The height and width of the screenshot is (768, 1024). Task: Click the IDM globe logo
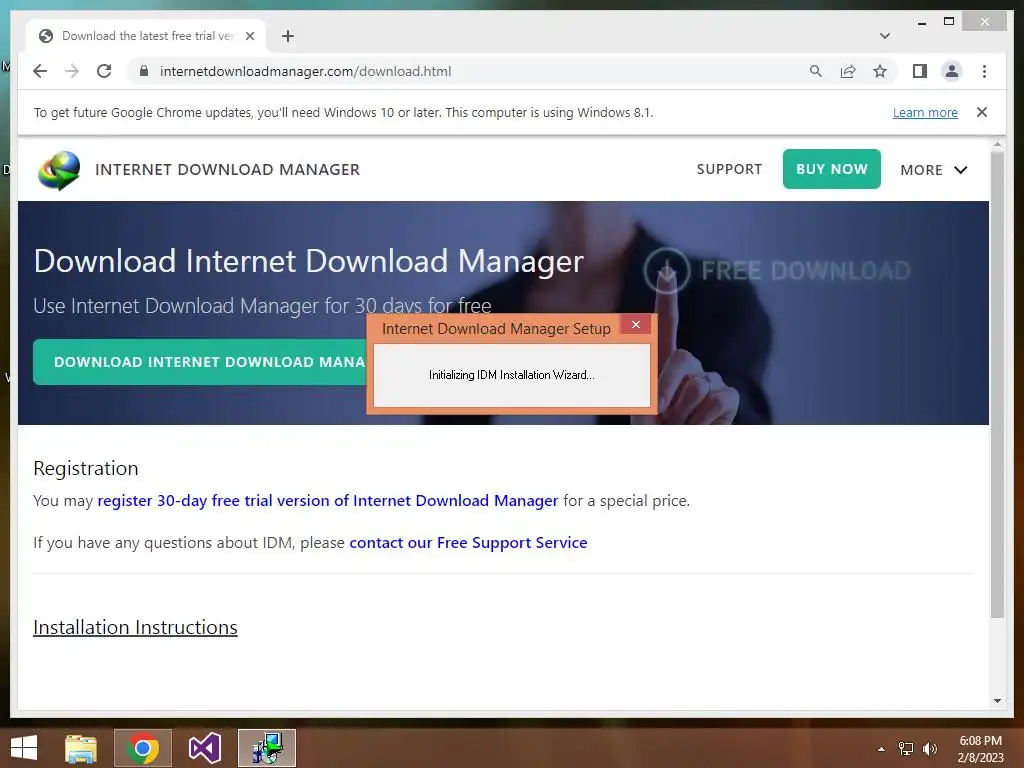(x=59, y=170)
